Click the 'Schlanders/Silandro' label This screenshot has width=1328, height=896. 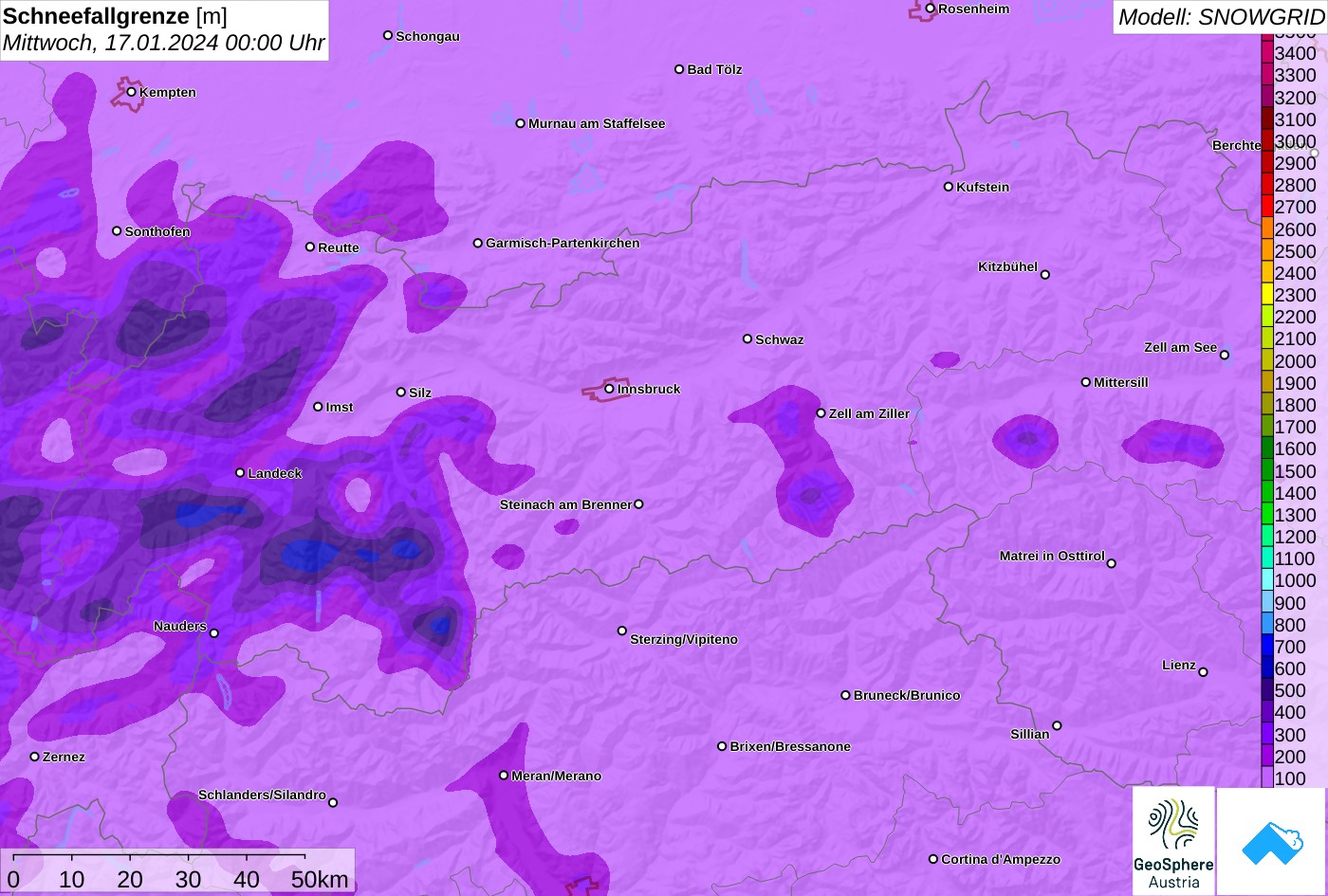tap(262, 795)
